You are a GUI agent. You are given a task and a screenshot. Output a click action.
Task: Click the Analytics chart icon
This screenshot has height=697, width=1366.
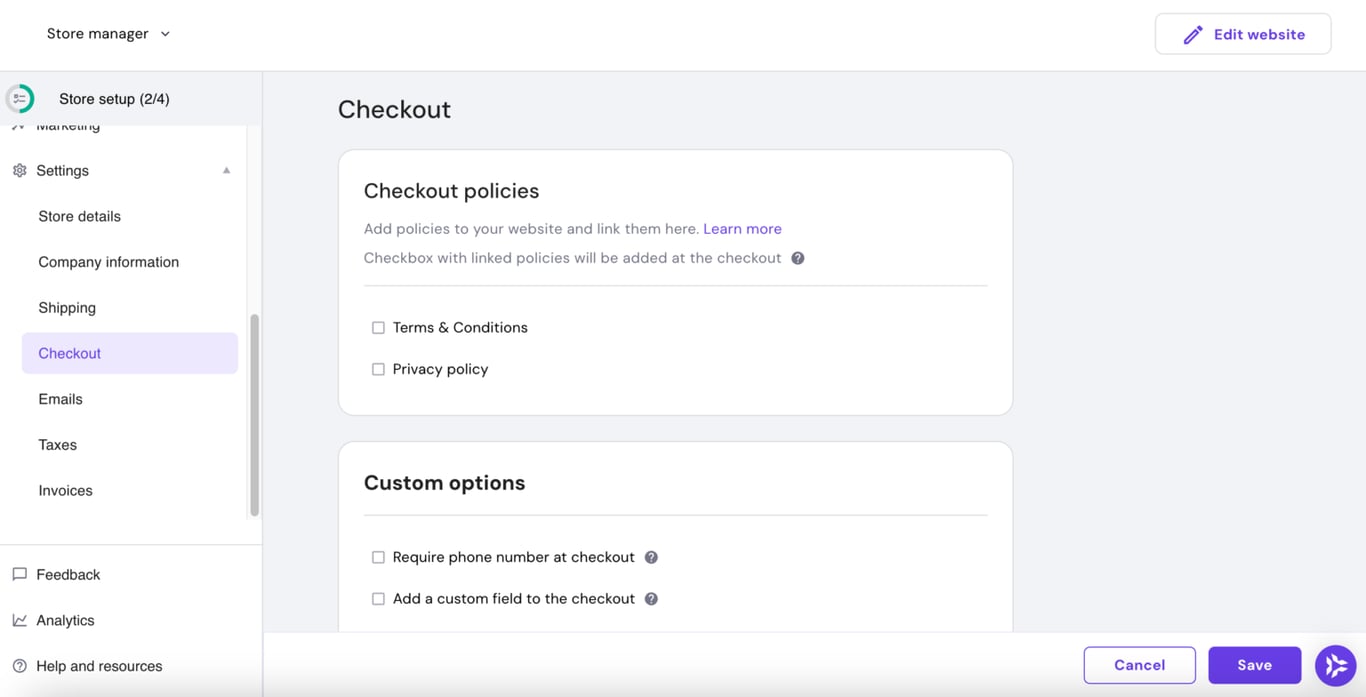tap(18, 619)
